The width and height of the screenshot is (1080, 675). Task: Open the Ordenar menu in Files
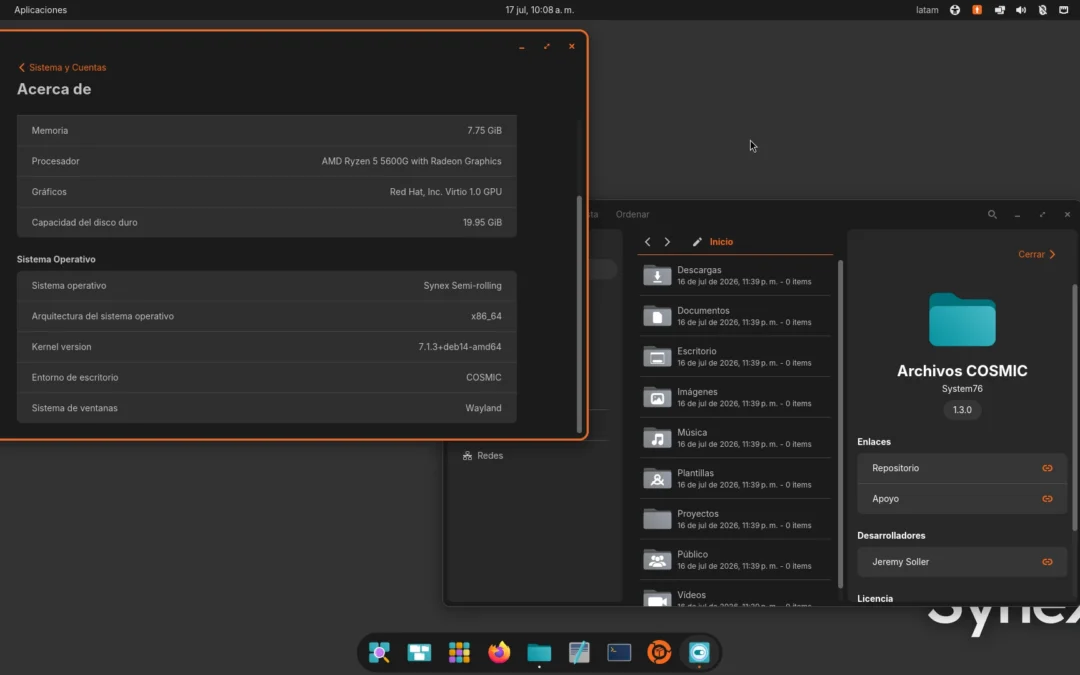(x=632, y=214)
